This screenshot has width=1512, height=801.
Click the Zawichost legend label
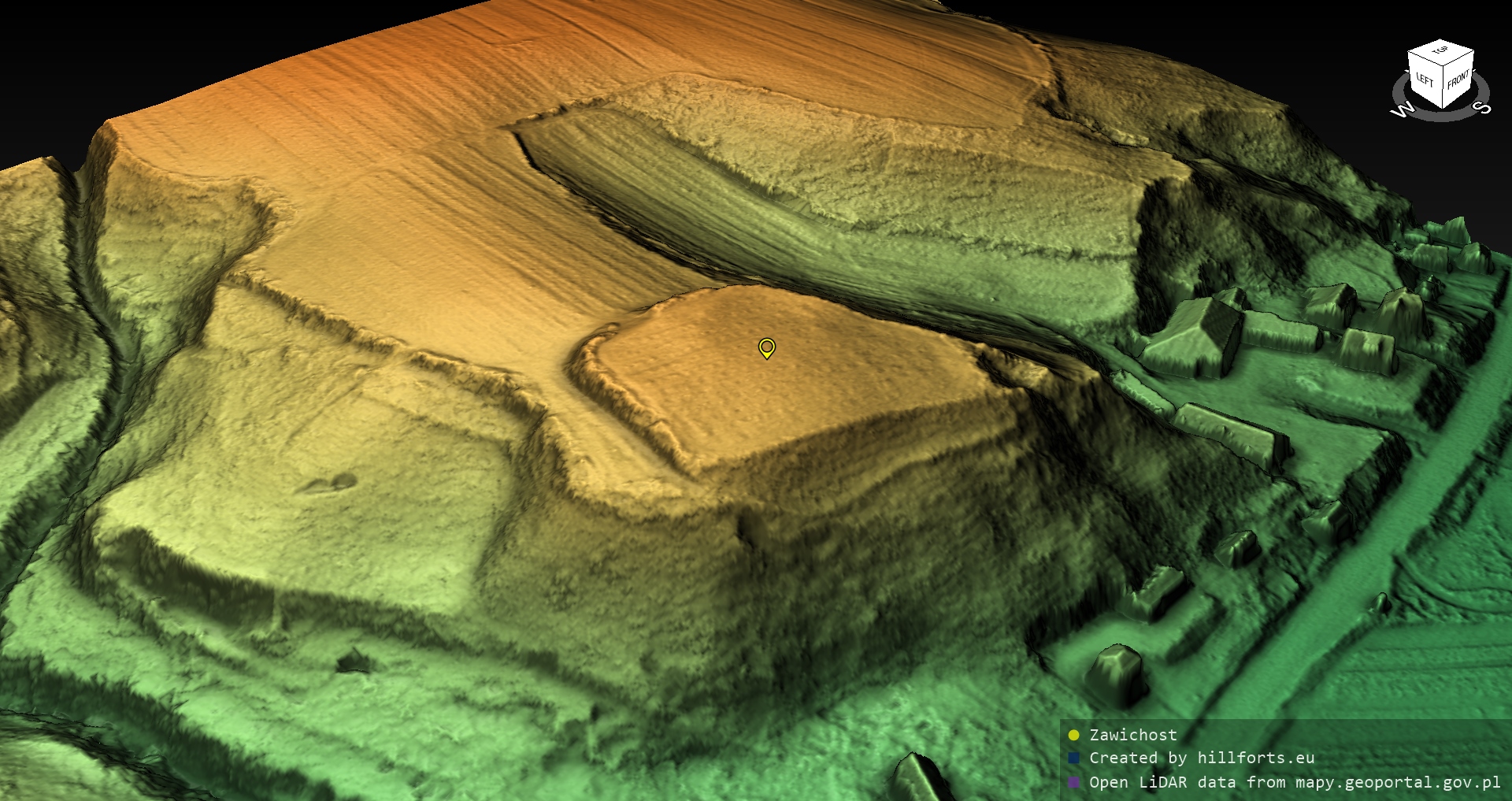coord(1132,736)
